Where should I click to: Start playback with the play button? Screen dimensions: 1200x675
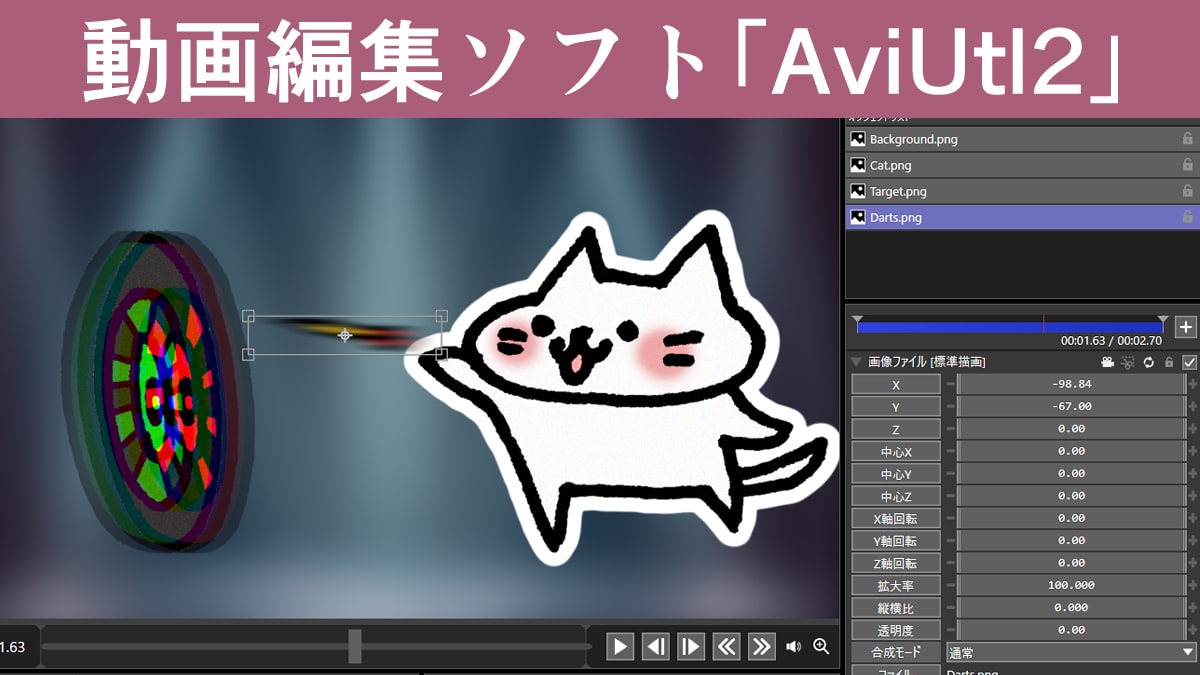621,646
